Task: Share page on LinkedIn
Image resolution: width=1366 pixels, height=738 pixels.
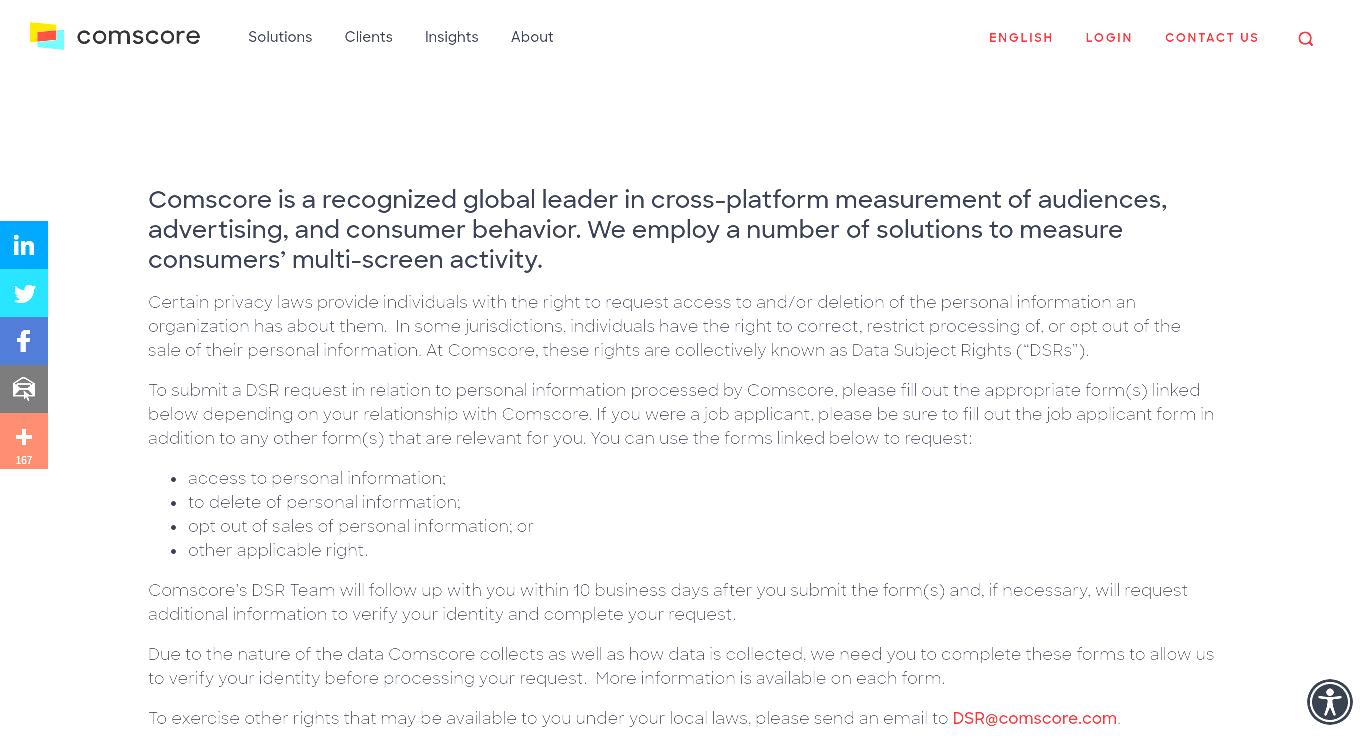Action: (24, 245)
